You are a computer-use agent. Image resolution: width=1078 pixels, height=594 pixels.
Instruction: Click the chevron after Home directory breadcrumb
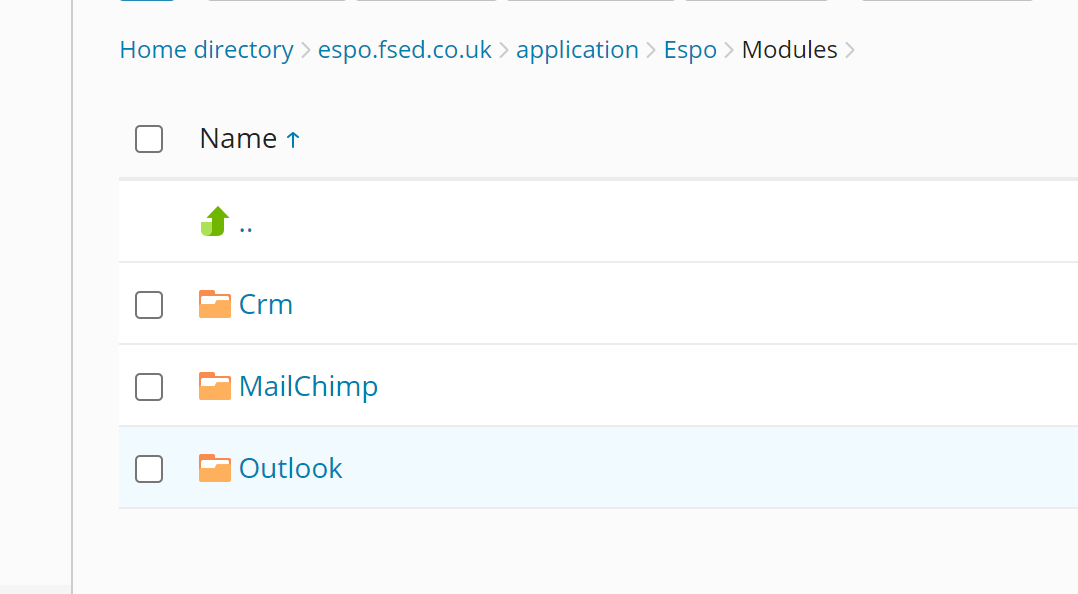tap(306, 50)
